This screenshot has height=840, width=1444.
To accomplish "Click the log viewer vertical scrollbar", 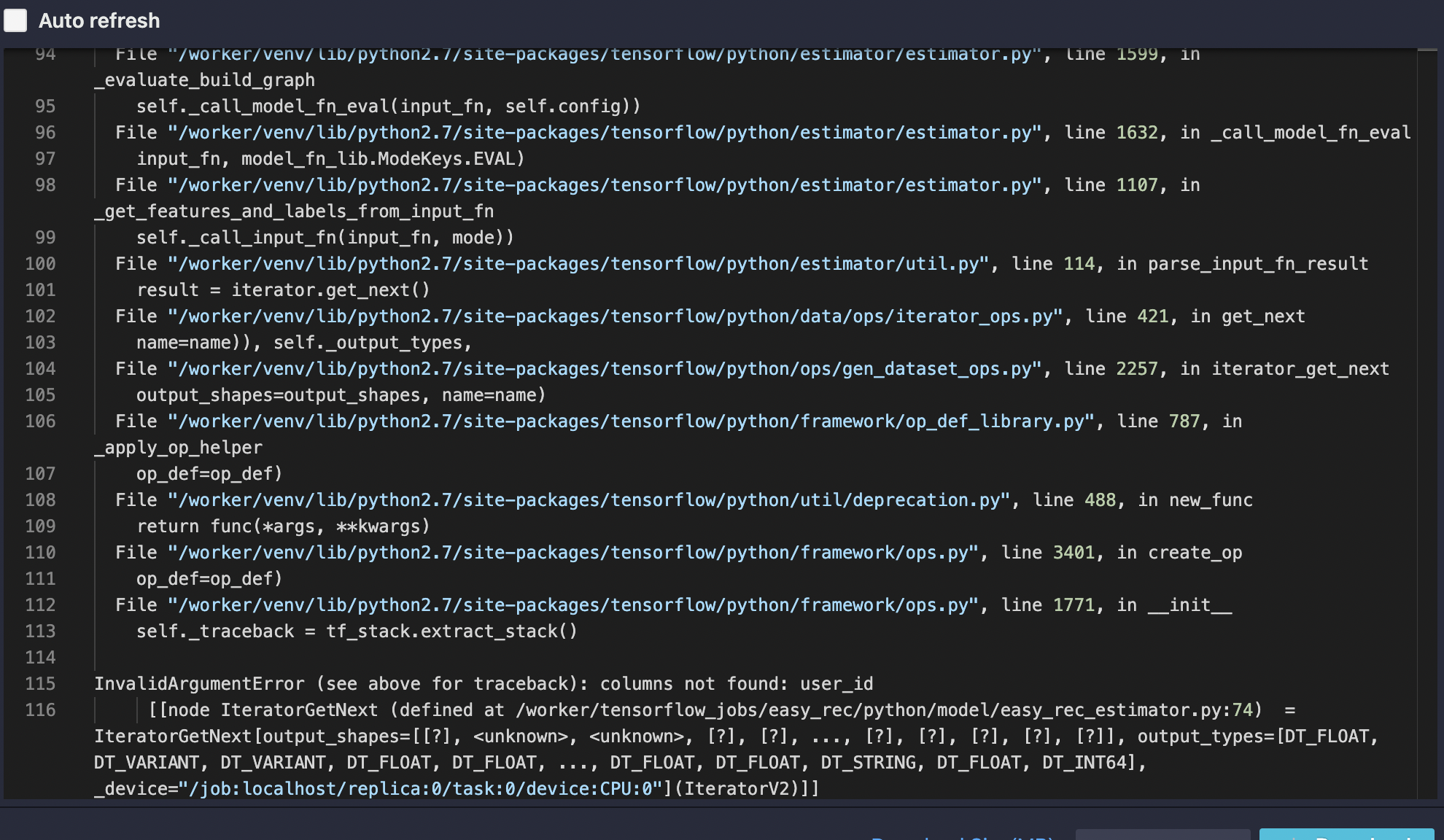I will click(x=1427, y=423).
